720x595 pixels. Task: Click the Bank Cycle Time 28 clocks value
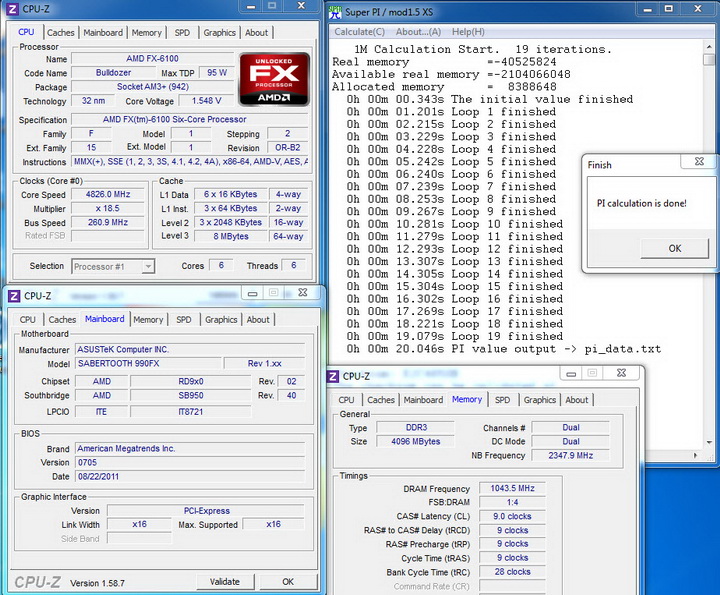pyautogui.click(x=512, y=572)
